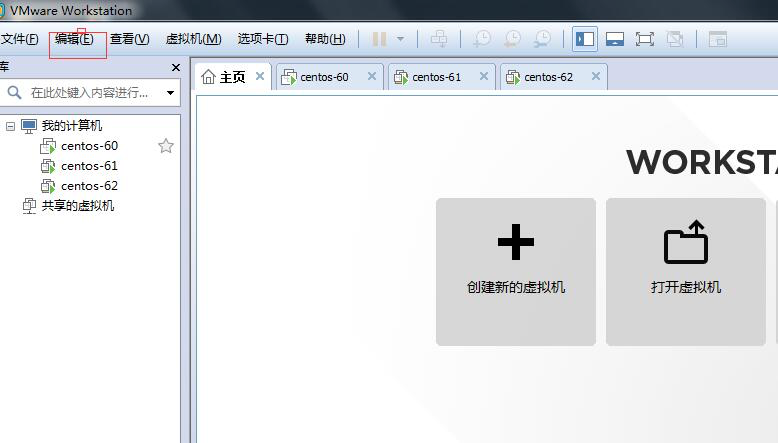
Task: Open the 帮助(H) menu
Action: pos(325,39)
